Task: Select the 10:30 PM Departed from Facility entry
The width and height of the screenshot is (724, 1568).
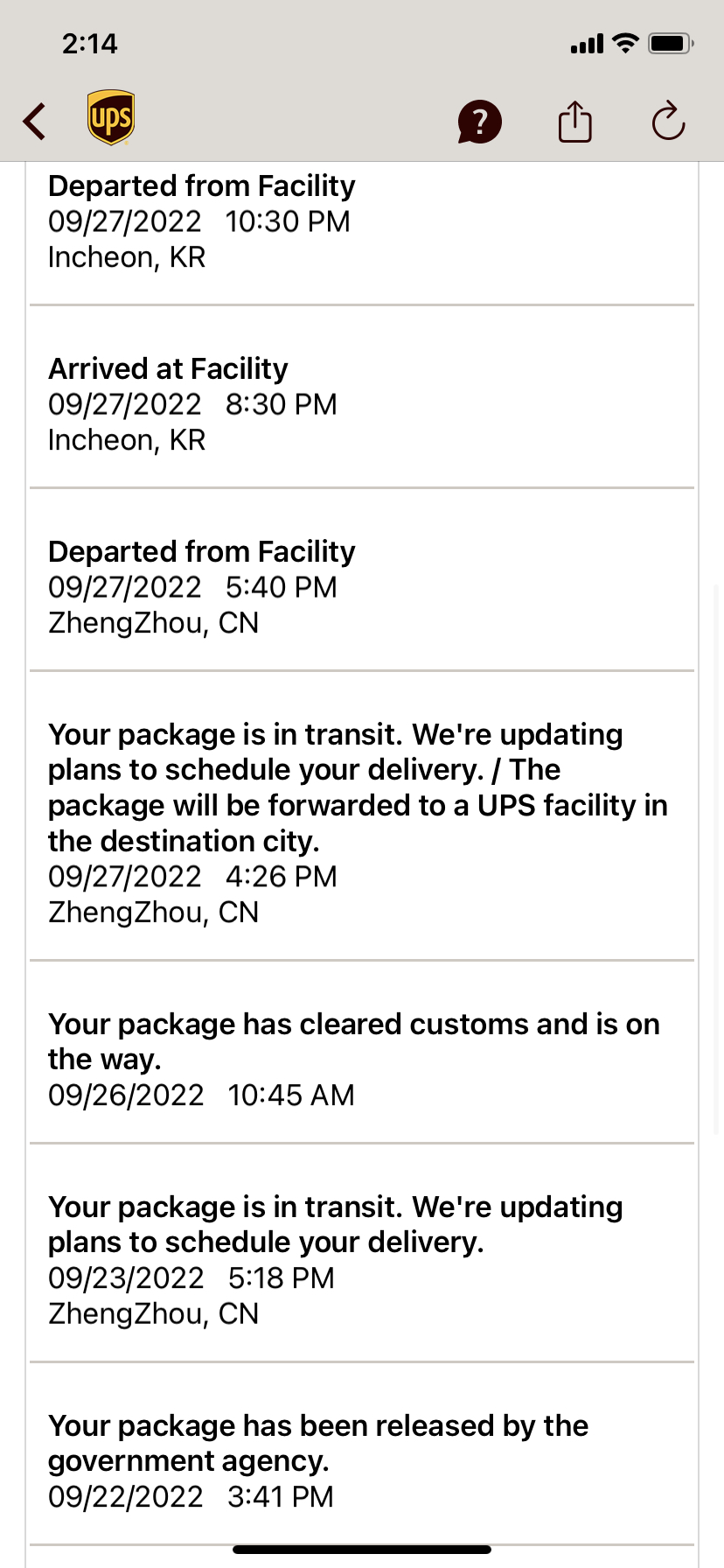Action: (202, 186)
